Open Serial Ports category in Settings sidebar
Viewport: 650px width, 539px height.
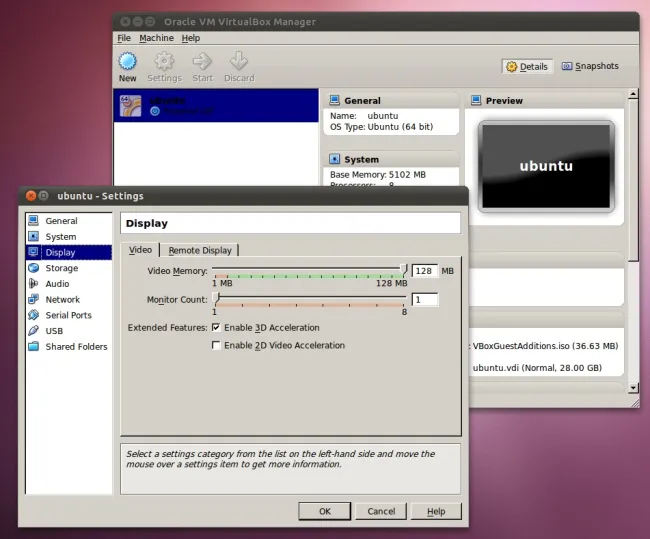[x=69, y=316]
